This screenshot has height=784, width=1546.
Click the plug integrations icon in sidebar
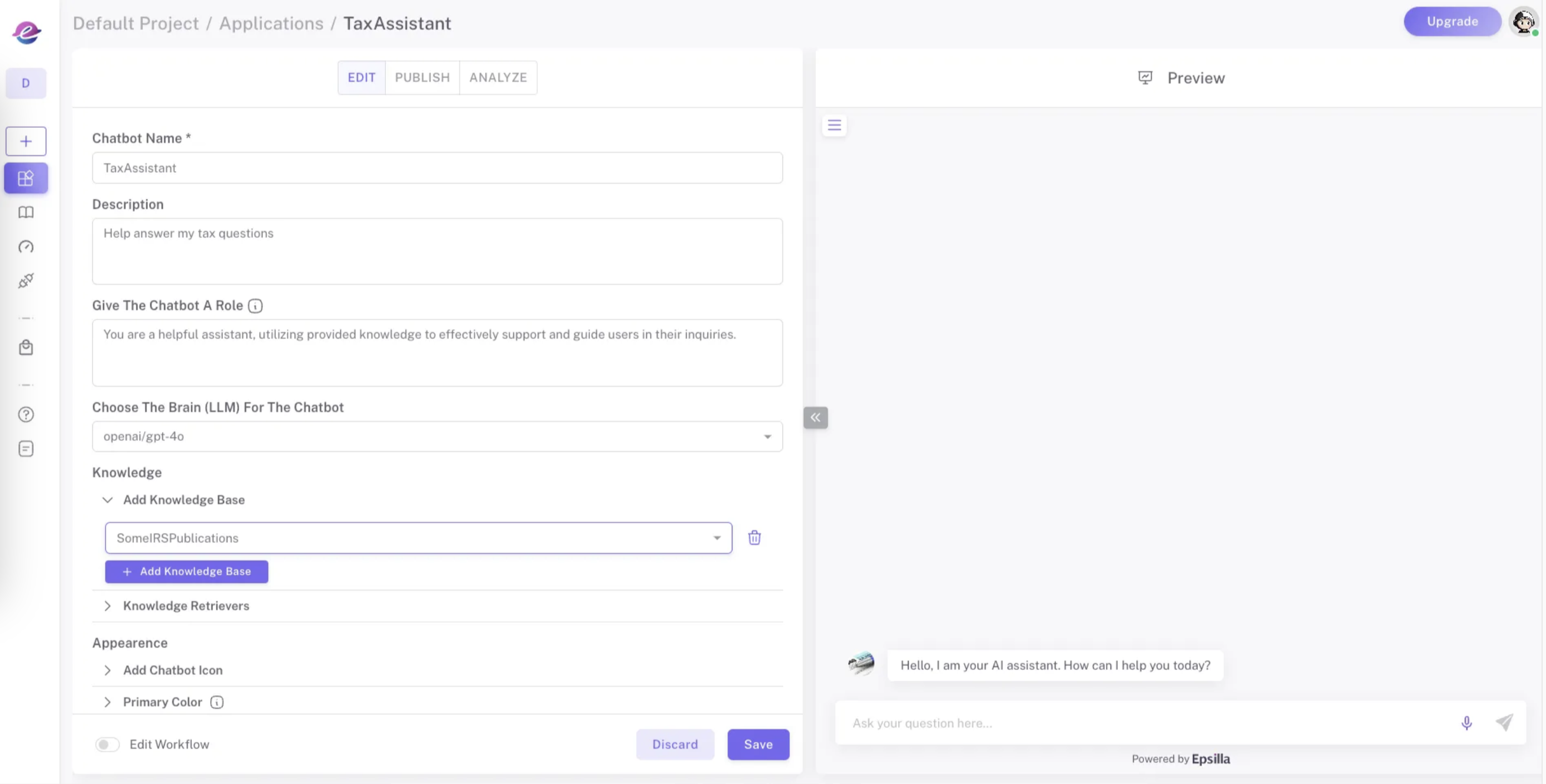(26, 281)
